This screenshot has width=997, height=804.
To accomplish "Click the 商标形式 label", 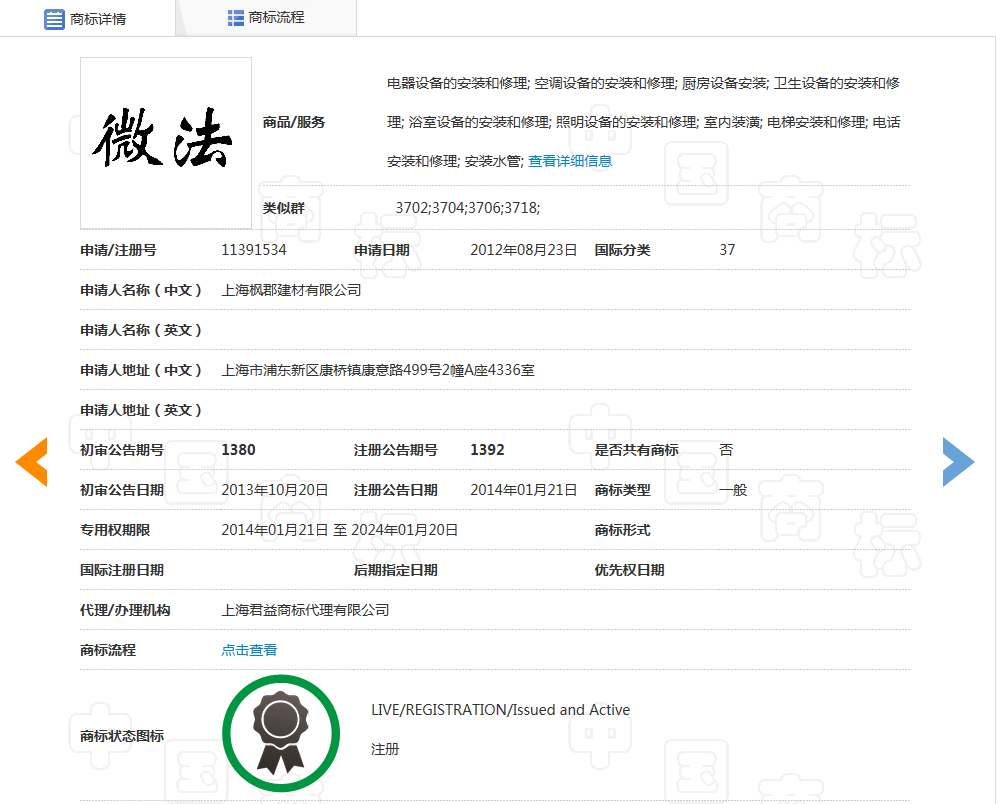I will 622,530.
